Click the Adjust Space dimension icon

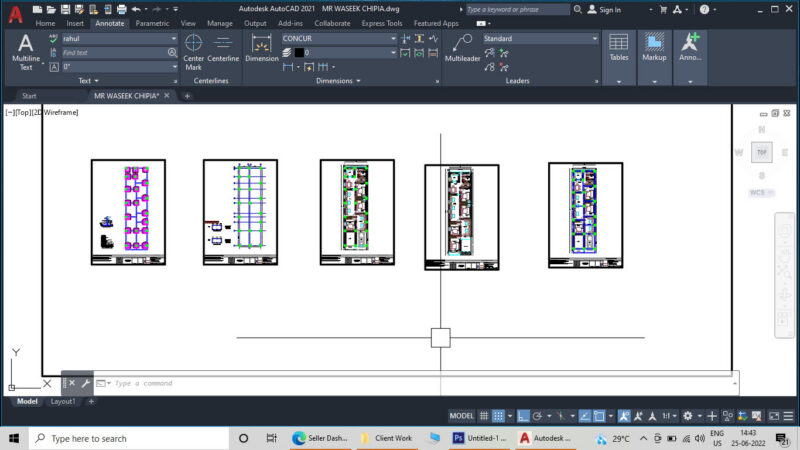tap(419, 38)
